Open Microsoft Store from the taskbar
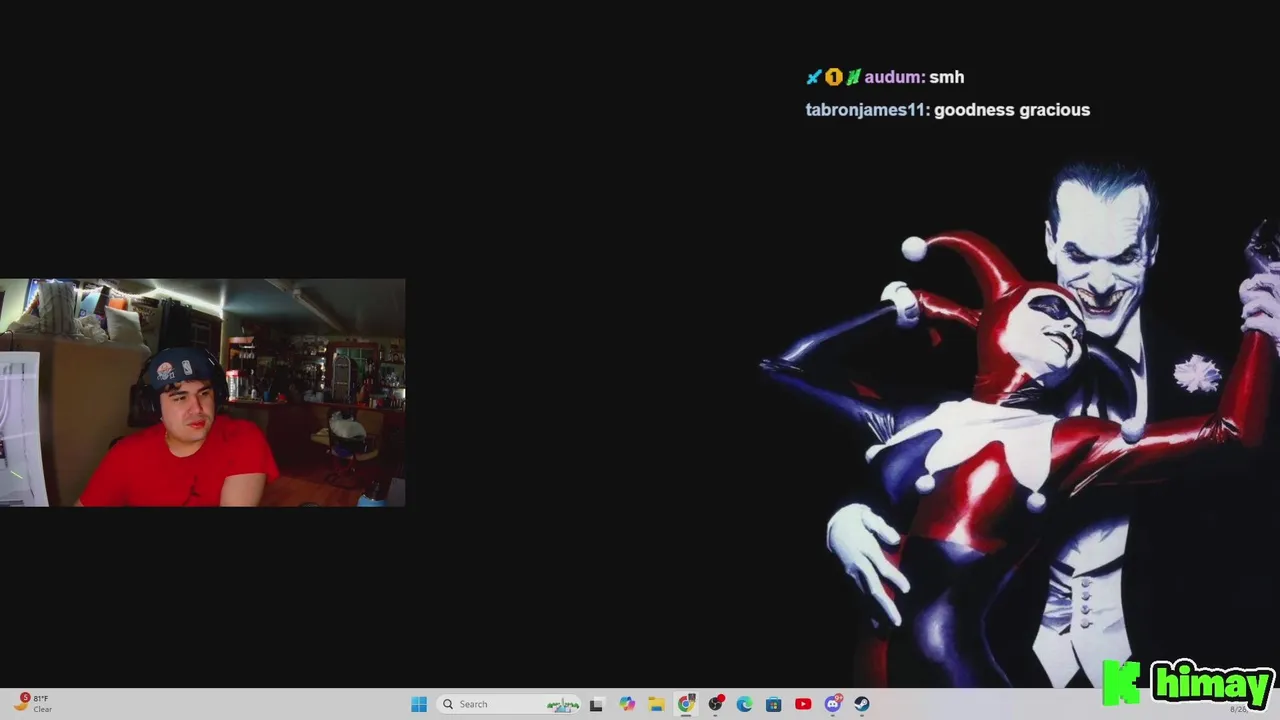1280x720 pixels. click(x=773, y=704)
